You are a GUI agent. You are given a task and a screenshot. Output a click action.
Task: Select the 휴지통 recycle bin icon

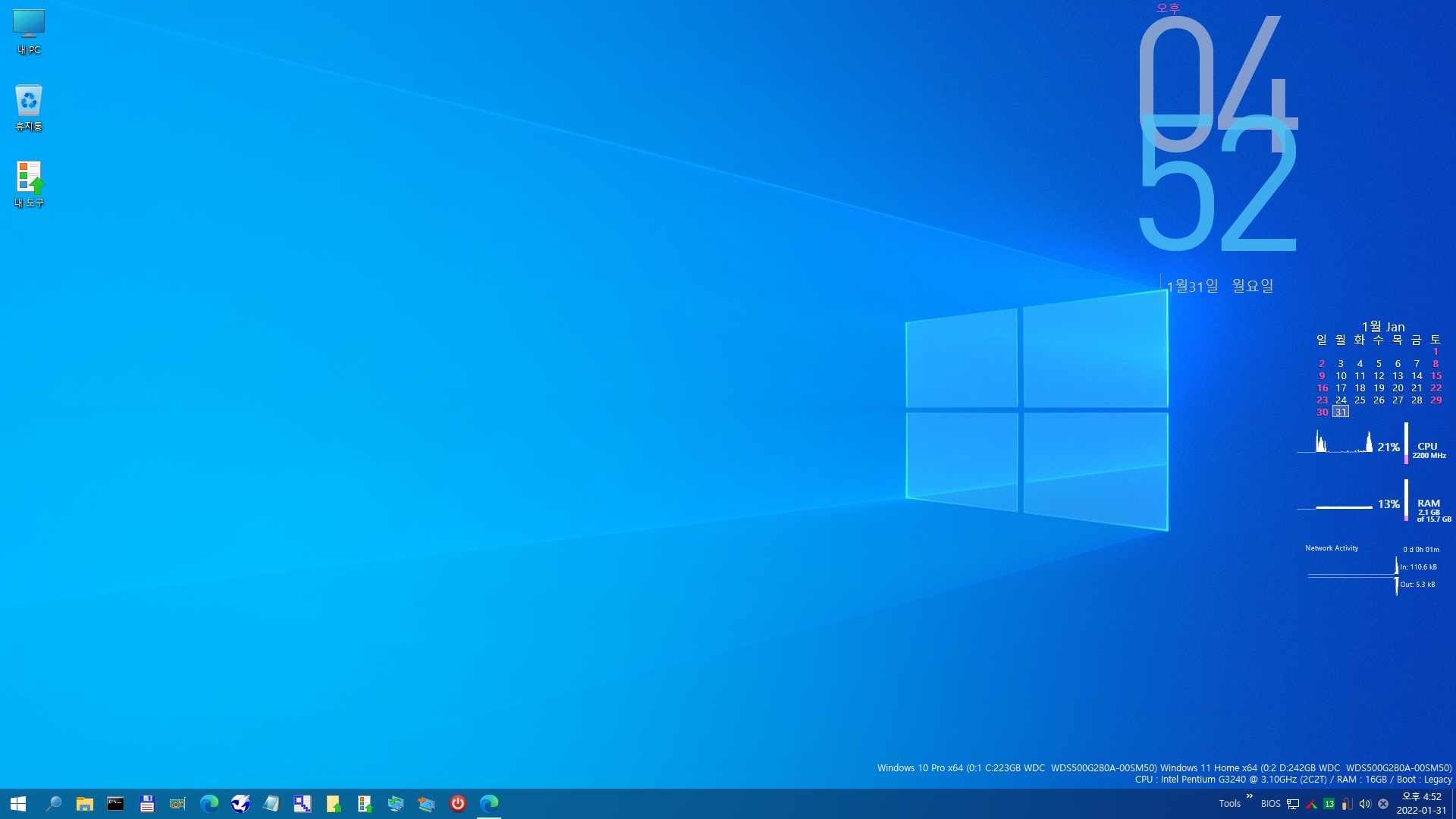click(x=29, y=107)
